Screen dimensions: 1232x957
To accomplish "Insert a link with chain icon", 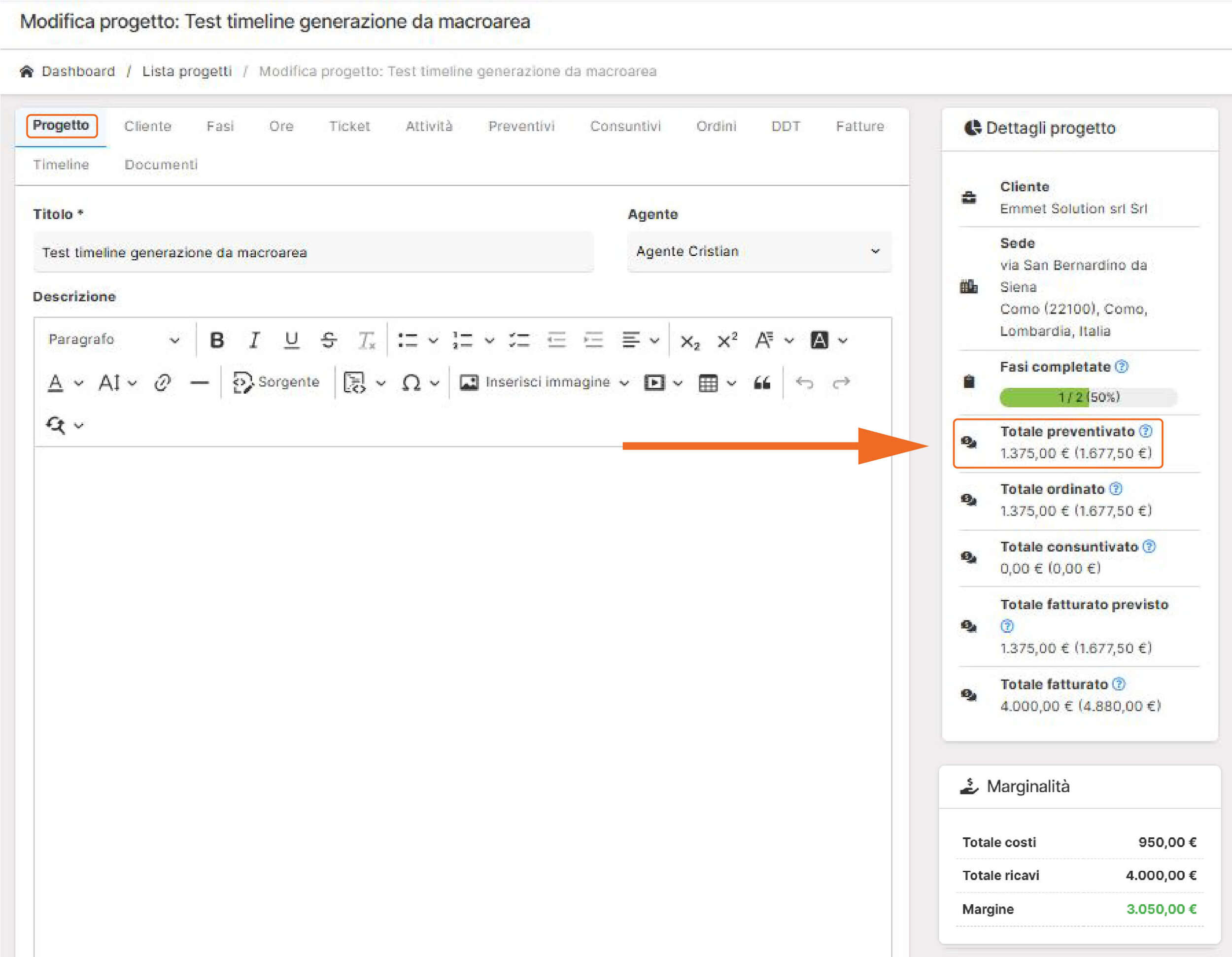I will (163, 383).
